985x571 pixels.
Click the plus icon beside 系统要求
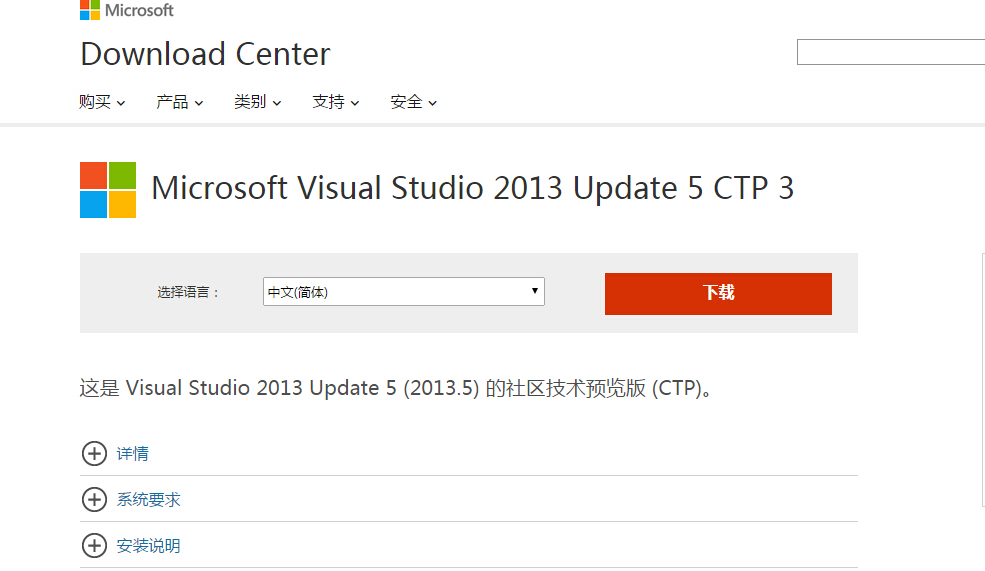click(x=94, y=500)
